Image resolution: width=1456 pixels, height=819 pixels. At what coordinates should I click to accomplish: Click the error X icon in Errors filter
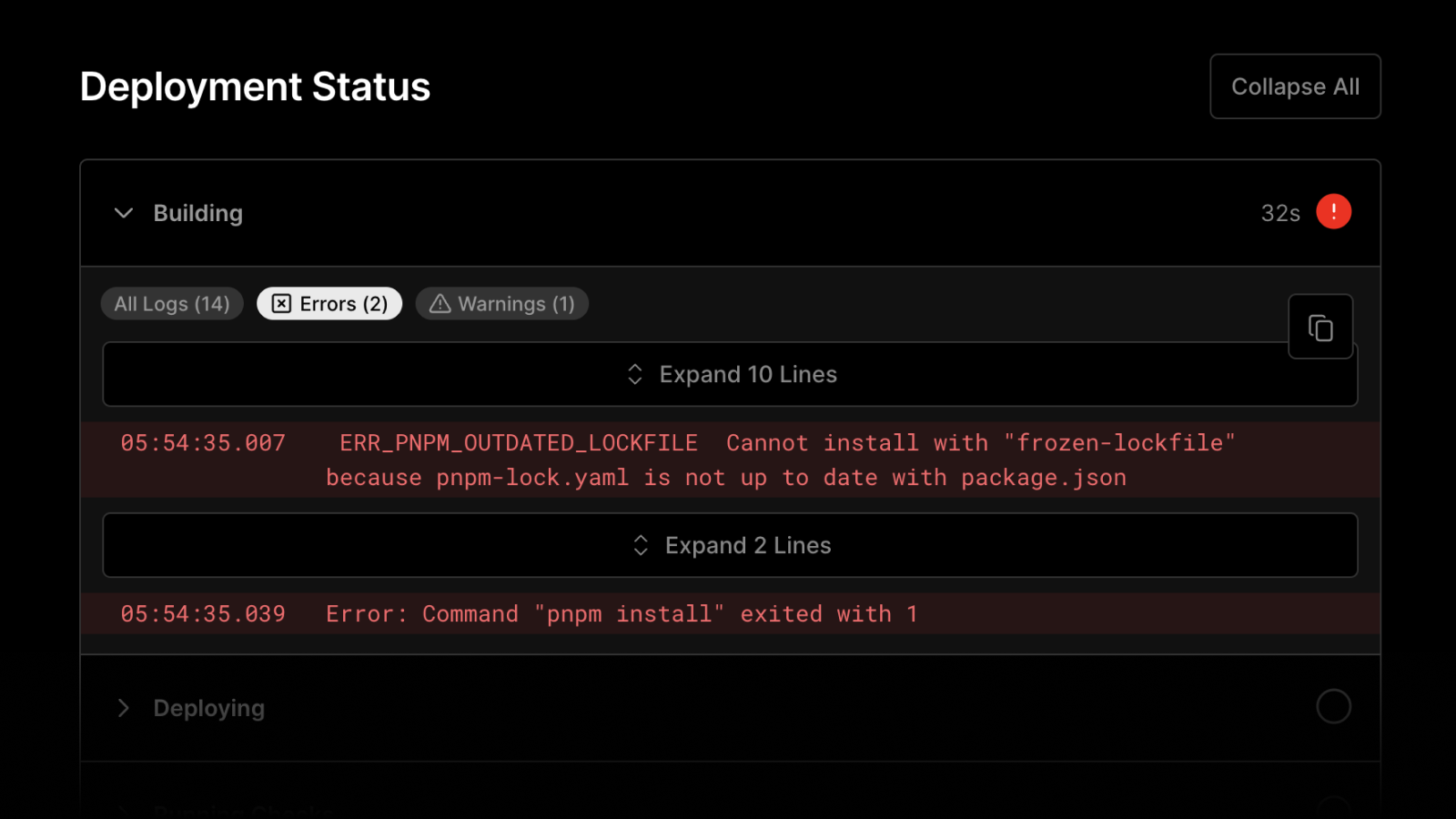pyautogui.click(x=281, y=304)
